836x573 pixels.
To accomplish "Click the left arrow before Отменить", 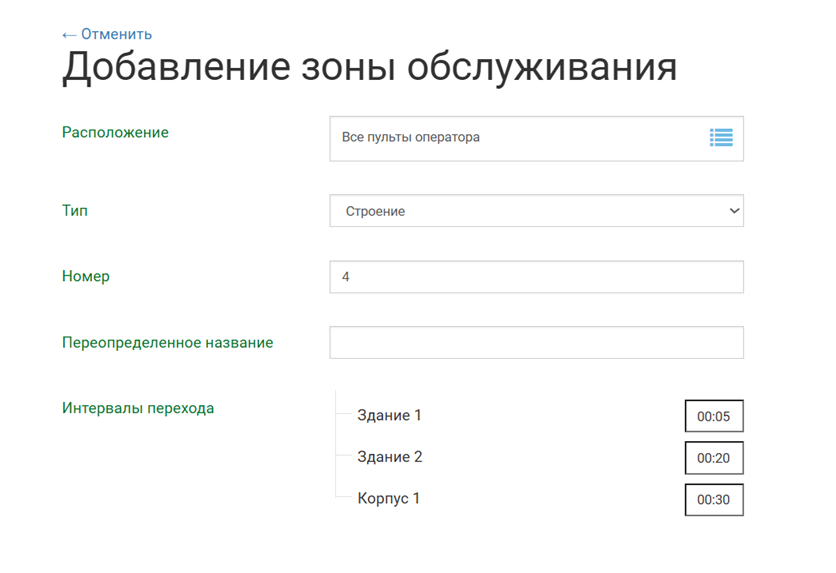I will point(69,34).
